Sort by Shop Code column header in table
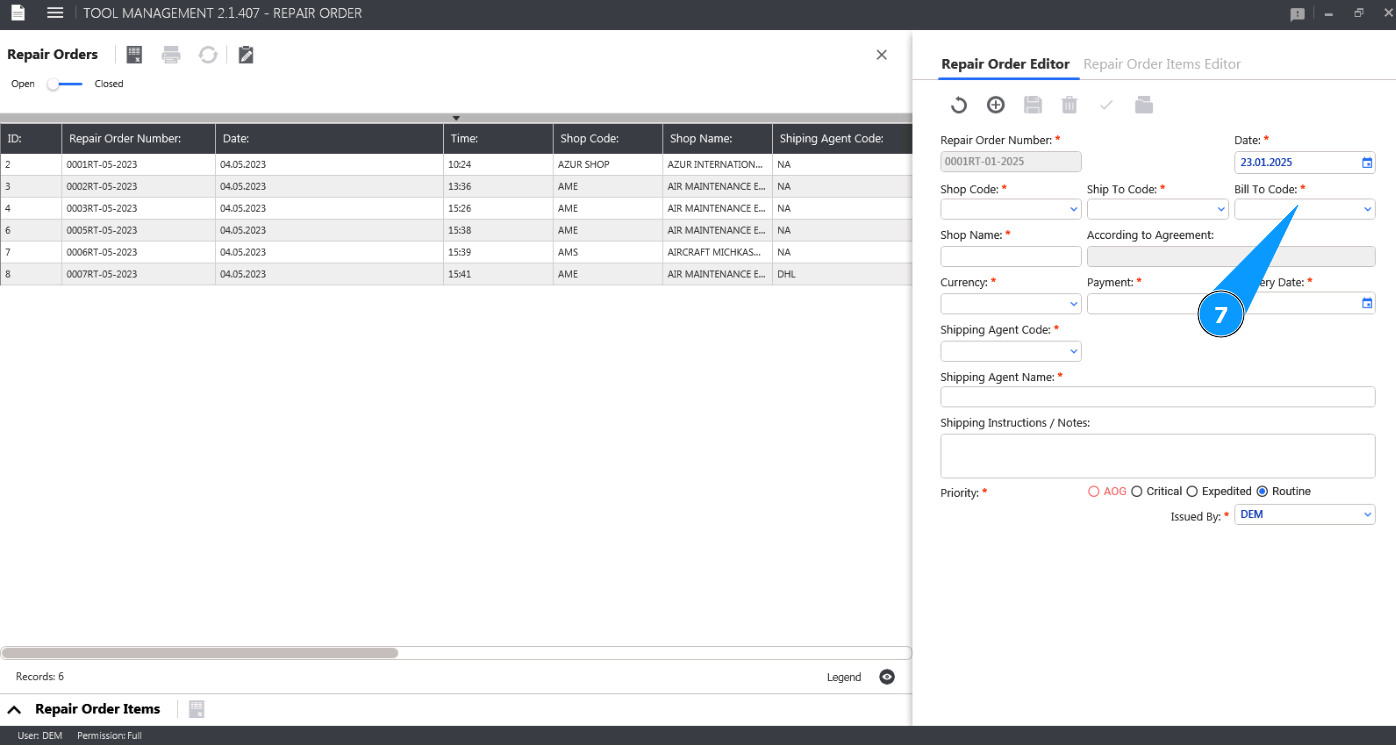Image resolution: width=1396 pixels, height=746 pixels. [x=608, y=139]
